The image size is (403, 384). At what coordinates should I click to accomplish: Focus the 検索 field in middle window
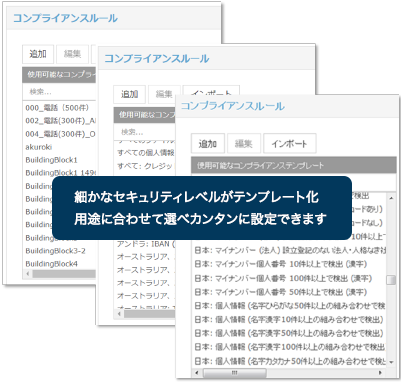pyautogui.click(x=144, y=132)
